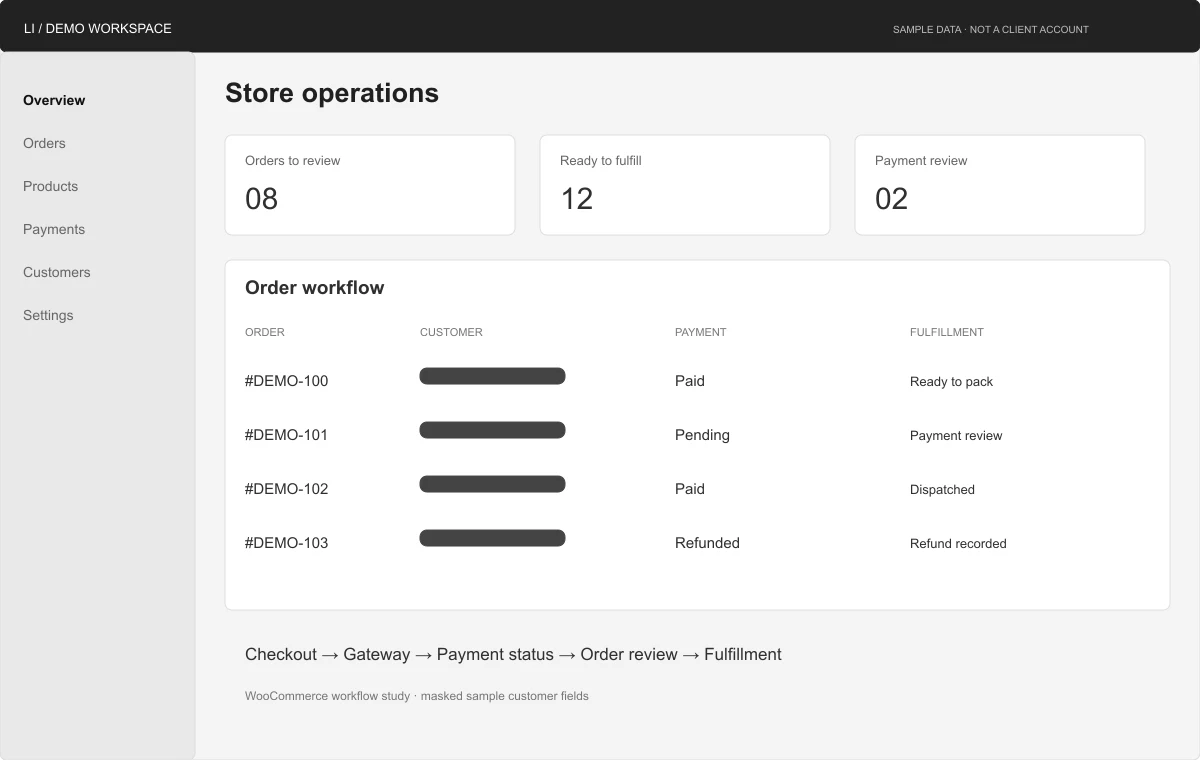
Task: Go to Orders in the sidebar
Action: coord(44,143)
